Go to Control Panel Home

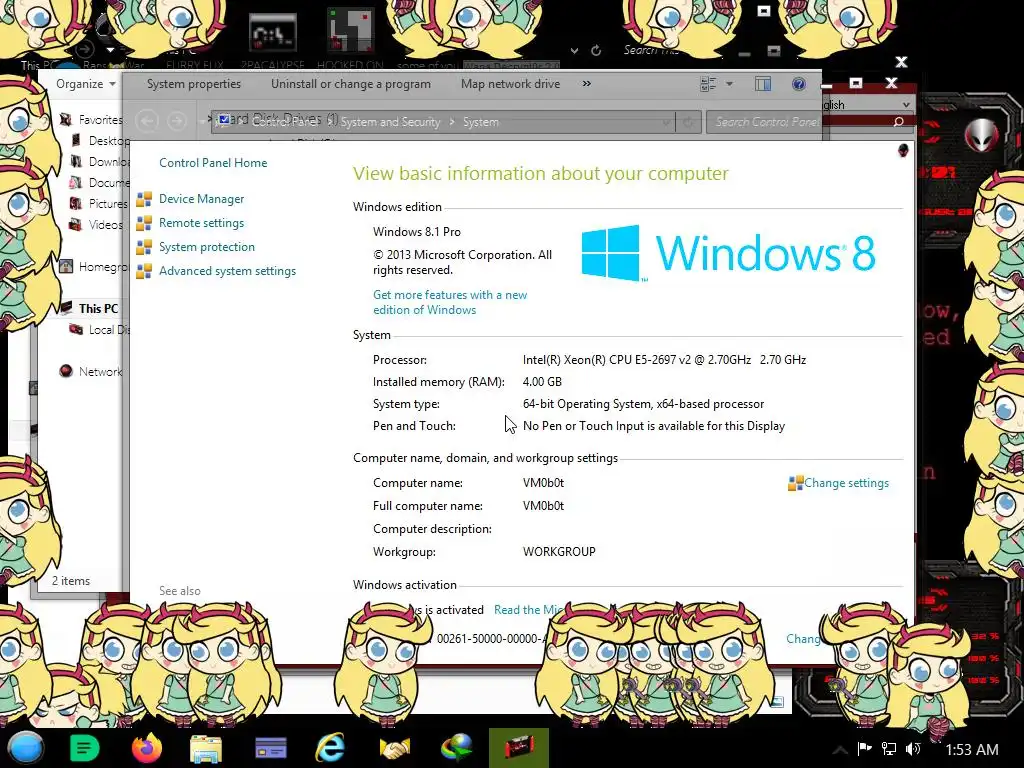point(213,163)
